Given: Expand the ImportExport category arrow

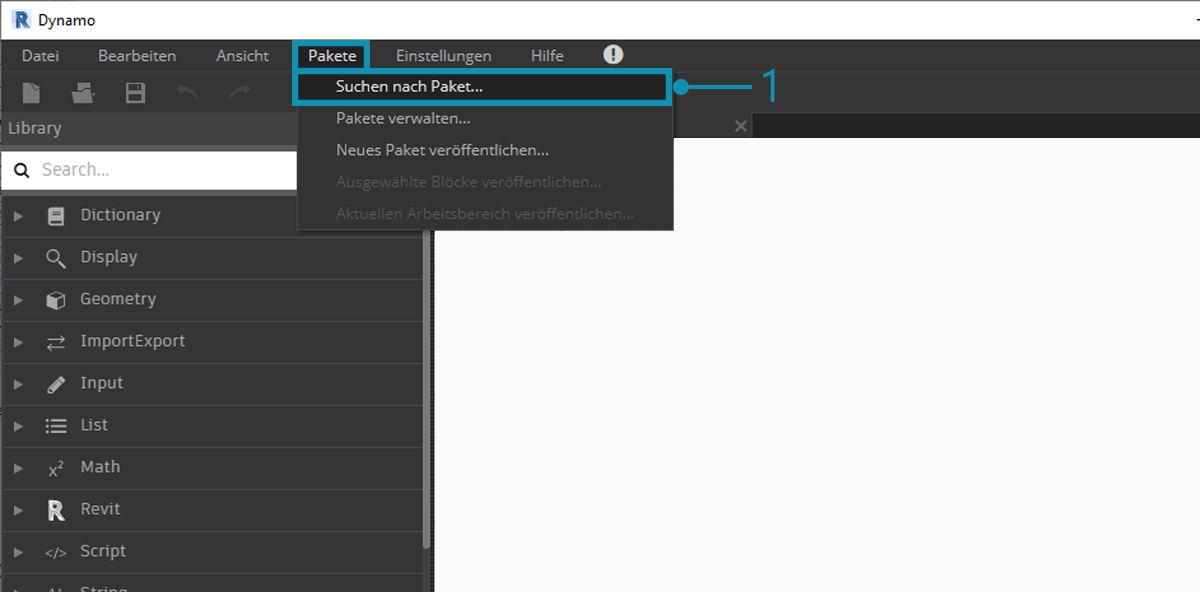Looking at the screenshot, I should click(18, 341).
